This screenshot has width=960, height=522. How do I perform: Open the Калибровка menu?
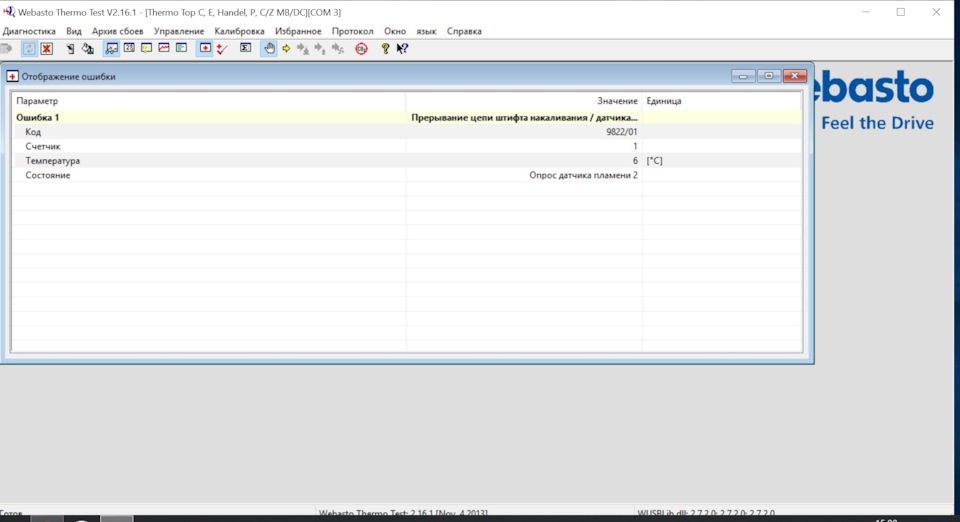(239, 31)
